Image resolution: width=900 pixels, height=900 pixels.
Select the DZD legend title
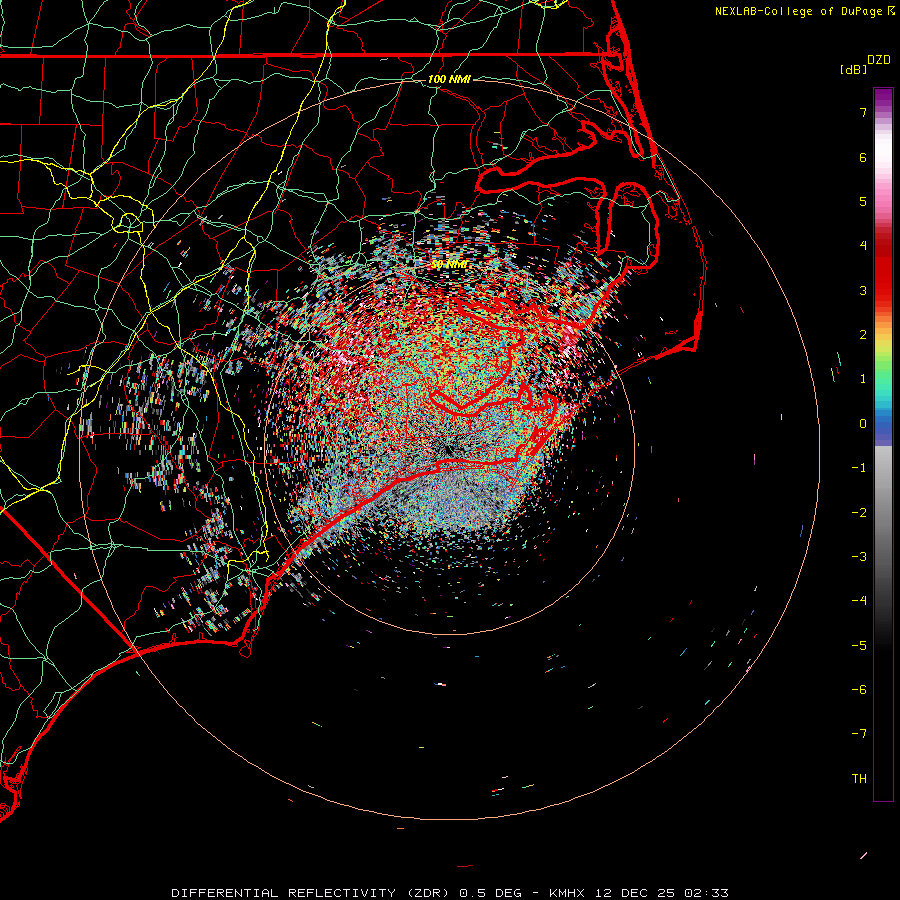point(879,60)
